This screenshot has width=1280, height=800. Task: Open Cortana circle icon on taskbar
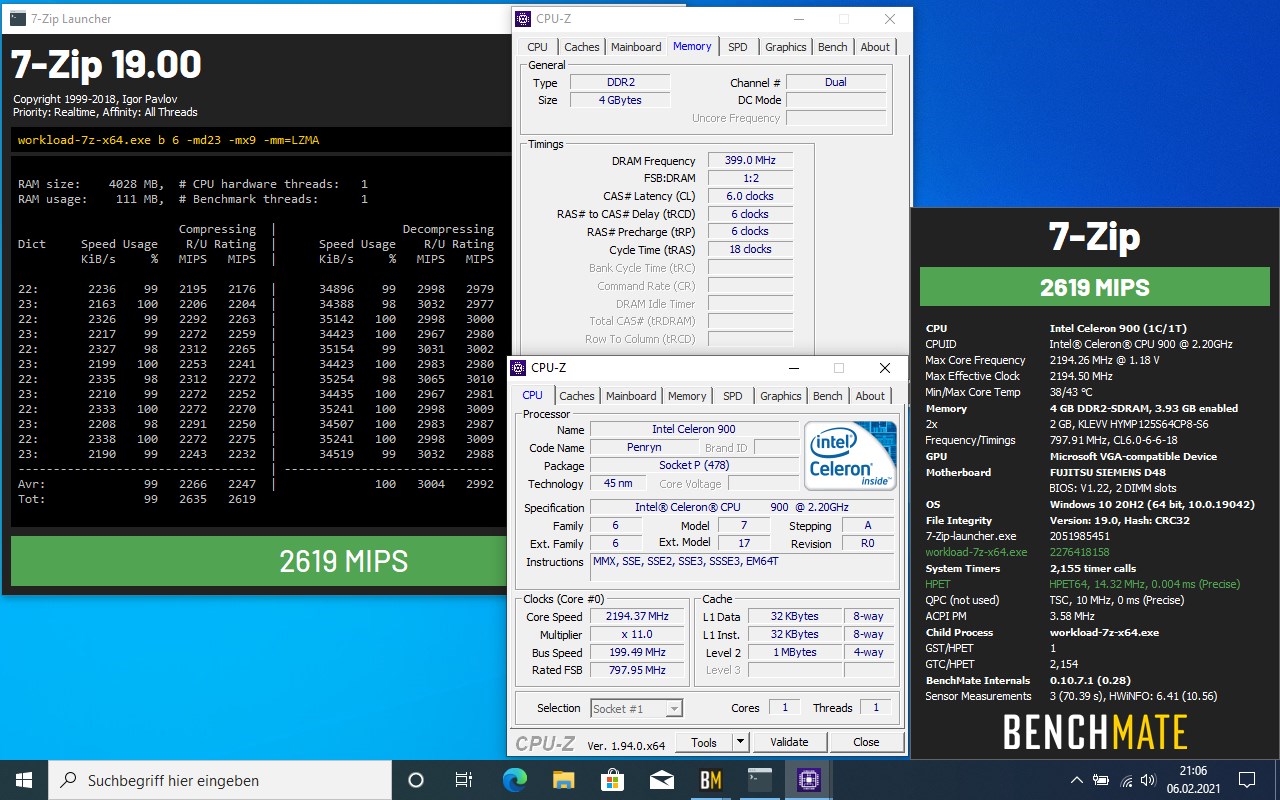coord(416,780)
